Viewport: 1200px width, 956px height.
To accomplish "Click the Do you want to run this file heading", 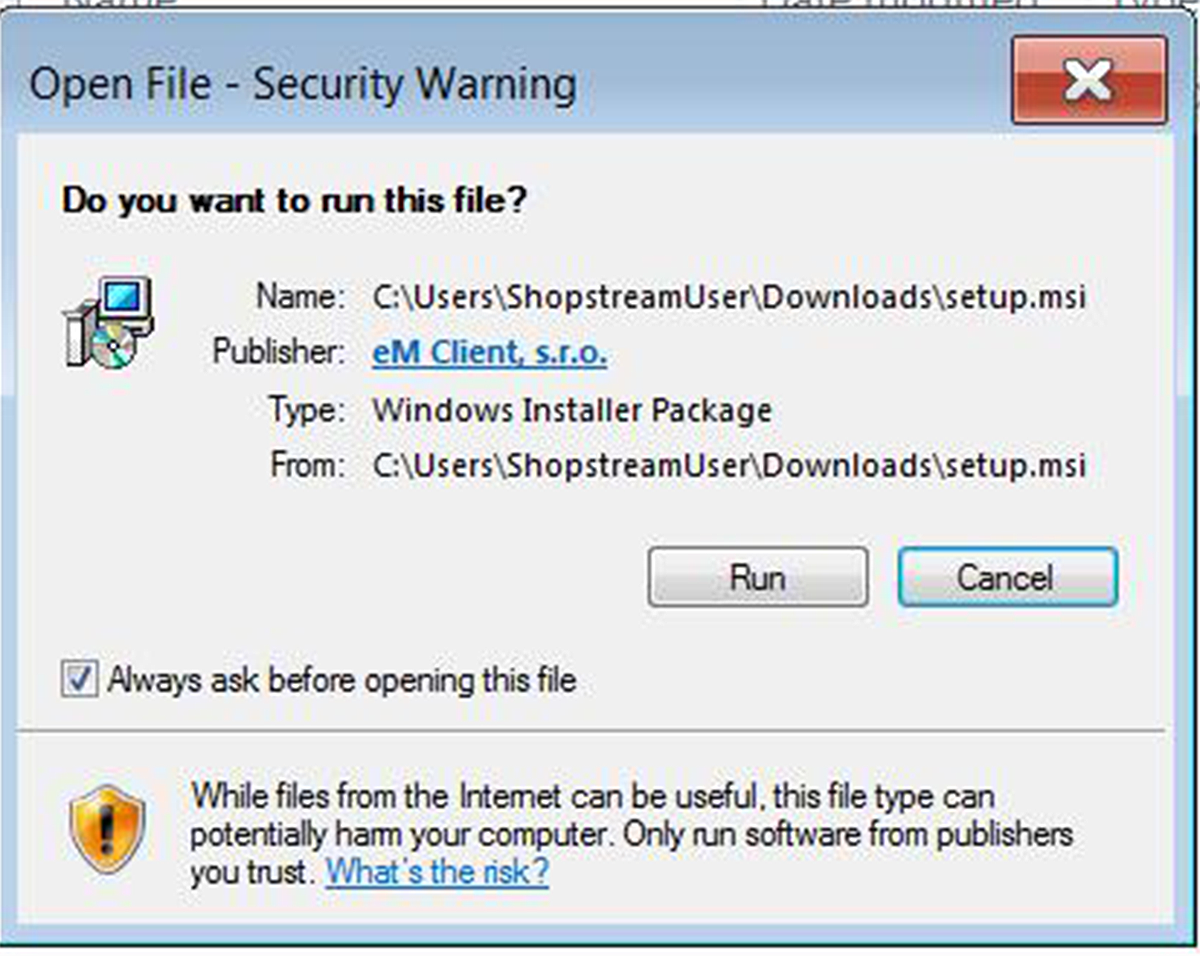I will 294,200.
